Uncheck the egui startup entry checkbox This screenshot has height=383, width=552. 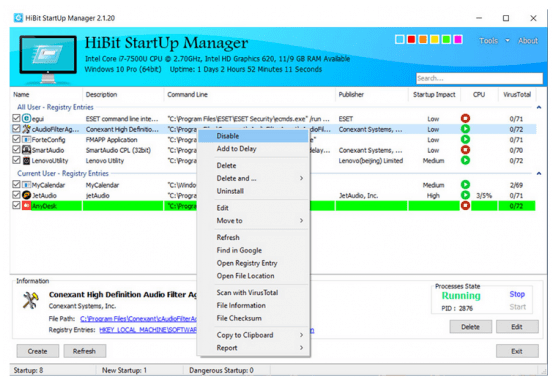coord(16,118)
